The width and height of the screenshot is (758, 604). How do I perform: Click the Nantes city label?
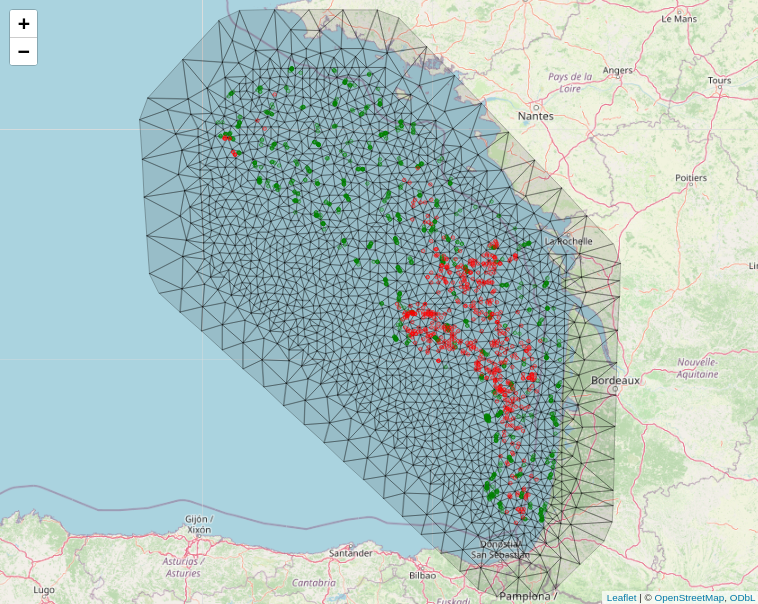[x=535, y=116]
